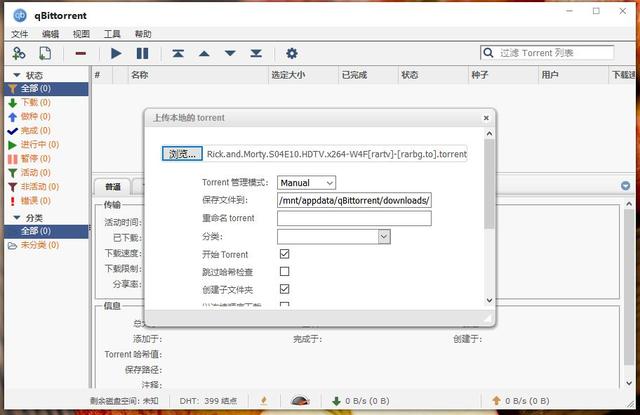640x415 pixels.
Task: Collapse the 状态 section in sidebar
Action: (x=17, y=75)
